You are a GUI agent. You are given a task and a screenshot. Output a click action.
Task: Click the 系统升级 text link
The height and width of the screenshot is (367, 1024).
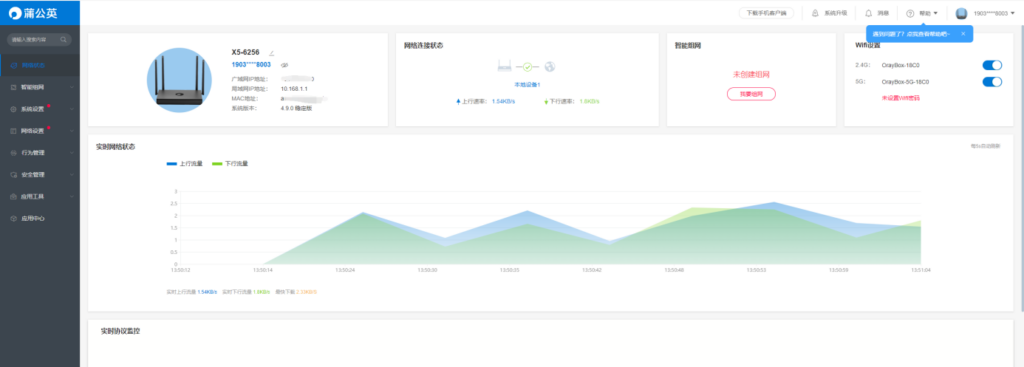[836, 13]
